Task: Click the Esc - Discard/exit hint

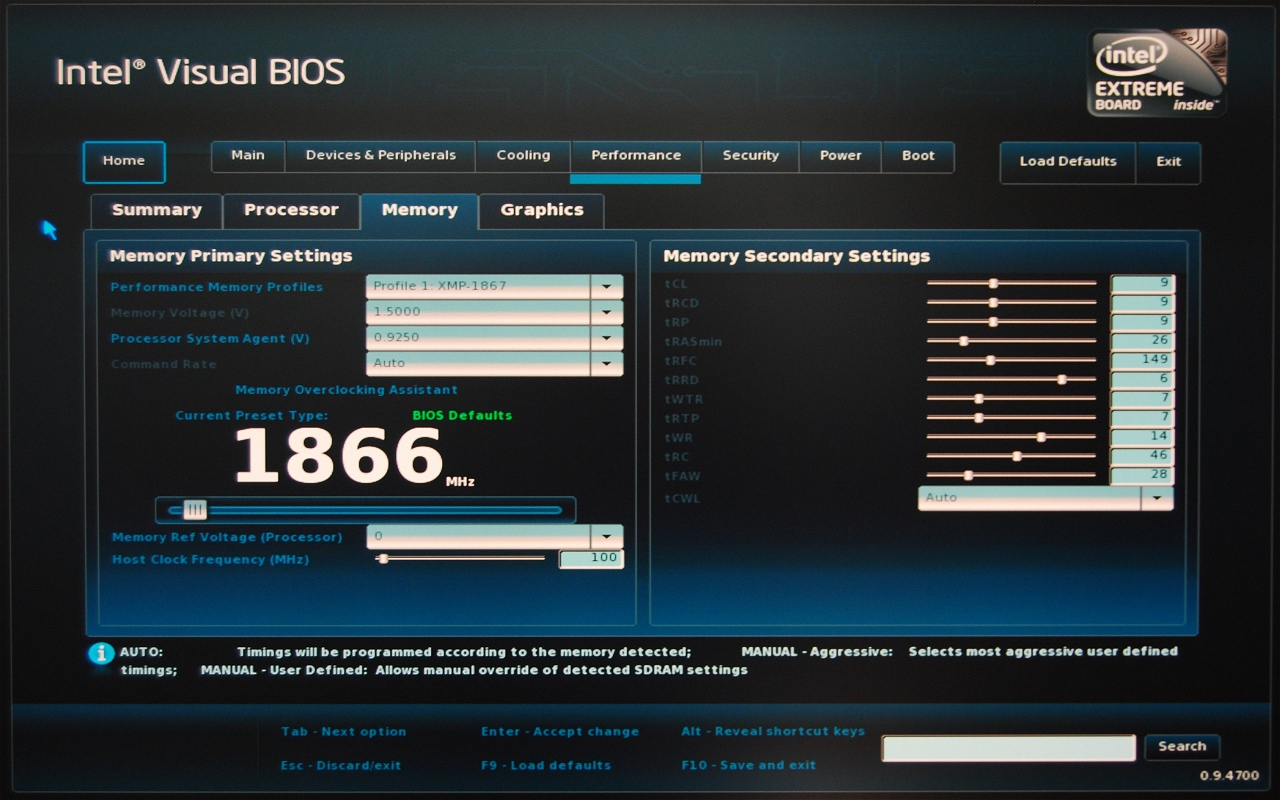Action: (x=341, y=766)
